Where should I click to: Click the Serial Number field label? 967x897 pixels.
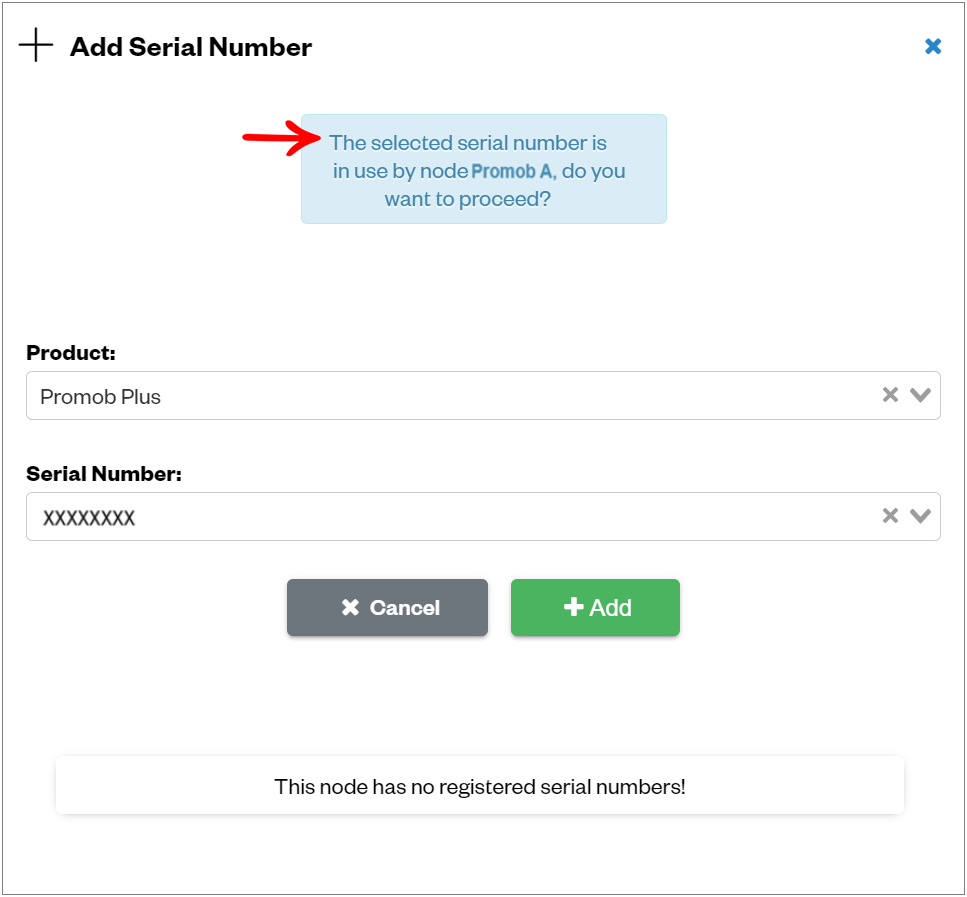pos(104,473)
